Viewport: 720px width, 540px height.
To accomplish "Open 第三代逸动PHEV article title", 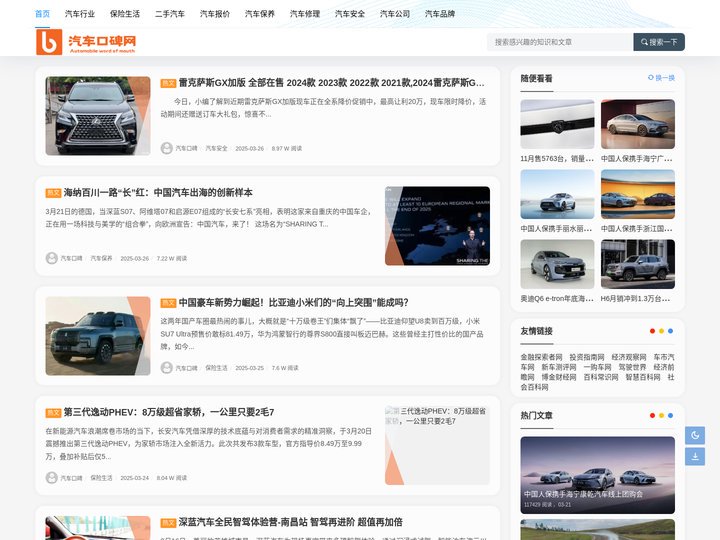I will point(169,412).
